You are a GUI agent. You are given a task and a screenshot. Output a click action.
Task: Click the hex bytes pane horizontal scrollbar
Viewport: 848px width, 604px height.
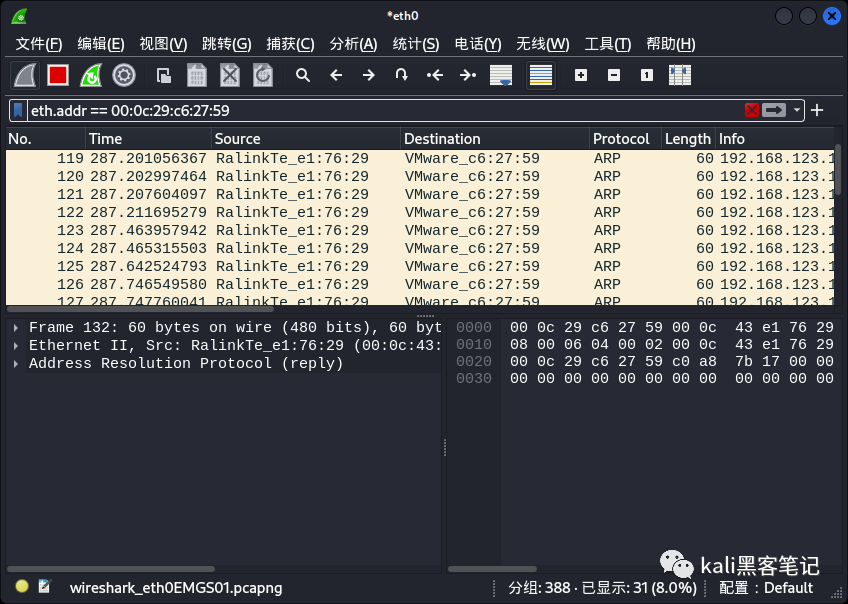pos(492,569)
